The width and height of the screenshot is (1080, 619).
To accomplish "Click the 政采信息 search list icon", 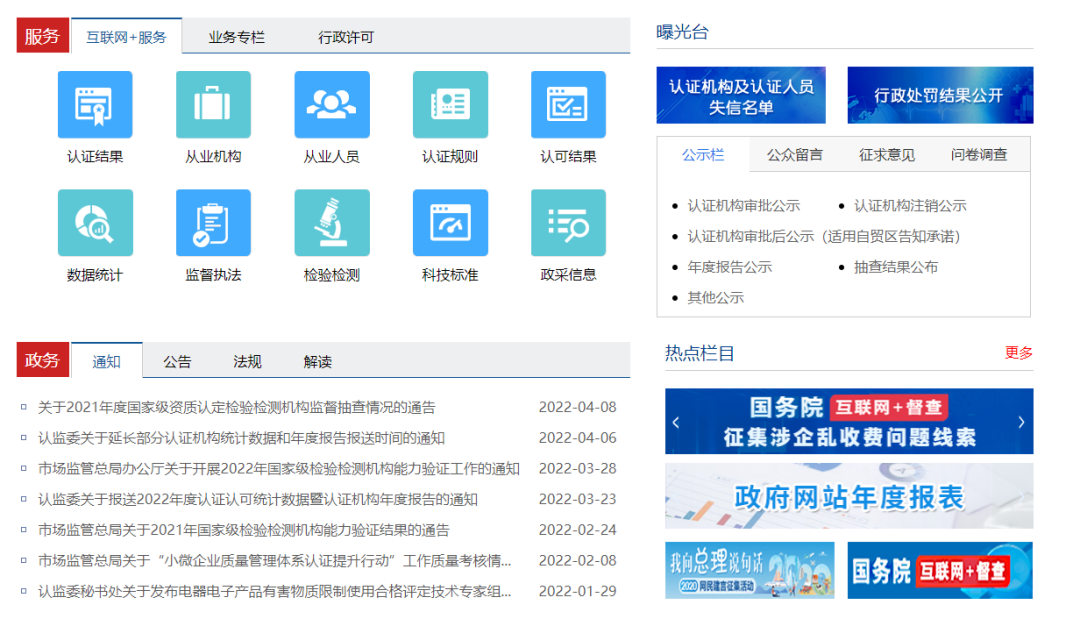I will coord(568,223).
